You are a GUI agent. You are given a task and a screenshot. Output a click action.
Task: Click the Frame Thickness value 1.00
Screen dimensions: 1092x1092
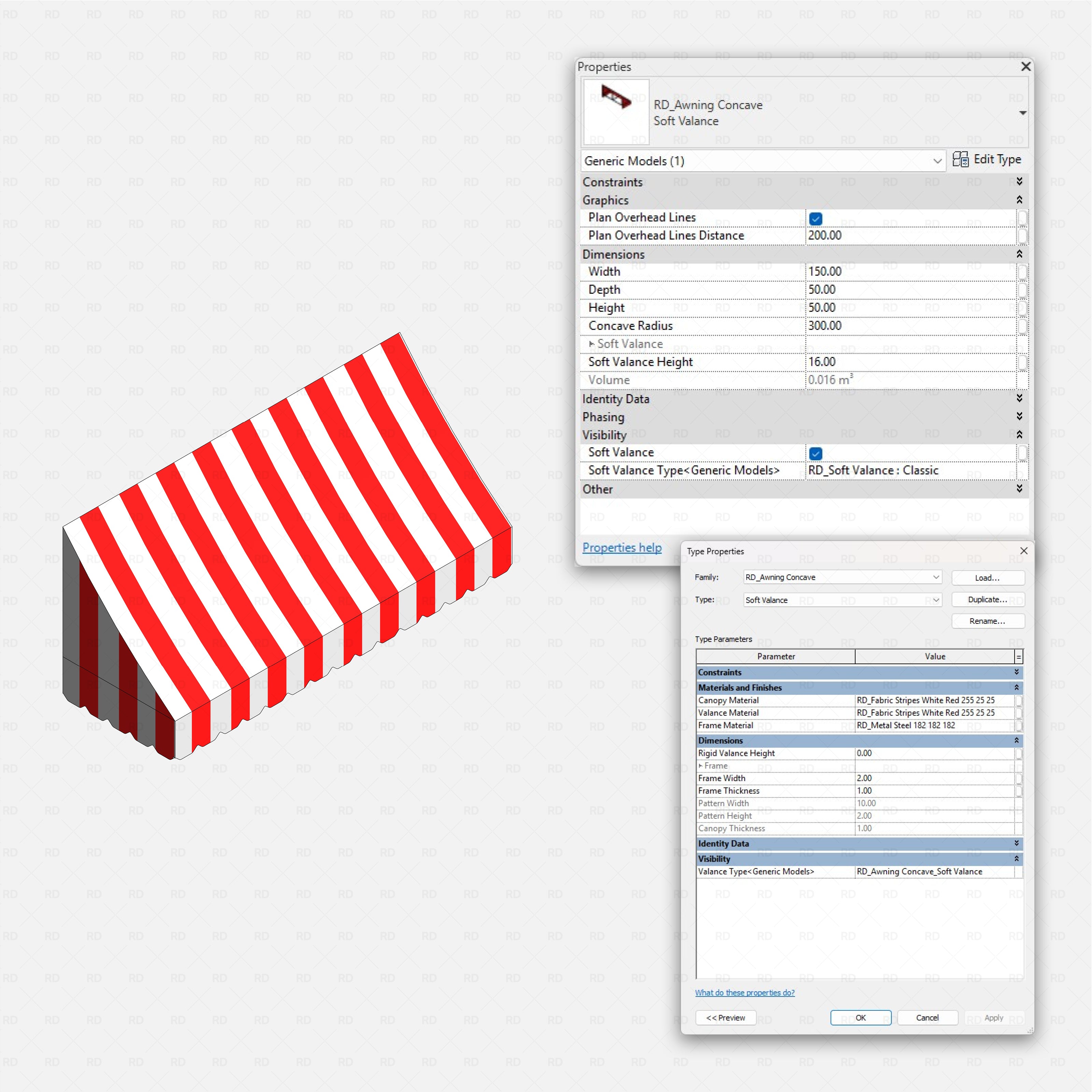(935, 791)
